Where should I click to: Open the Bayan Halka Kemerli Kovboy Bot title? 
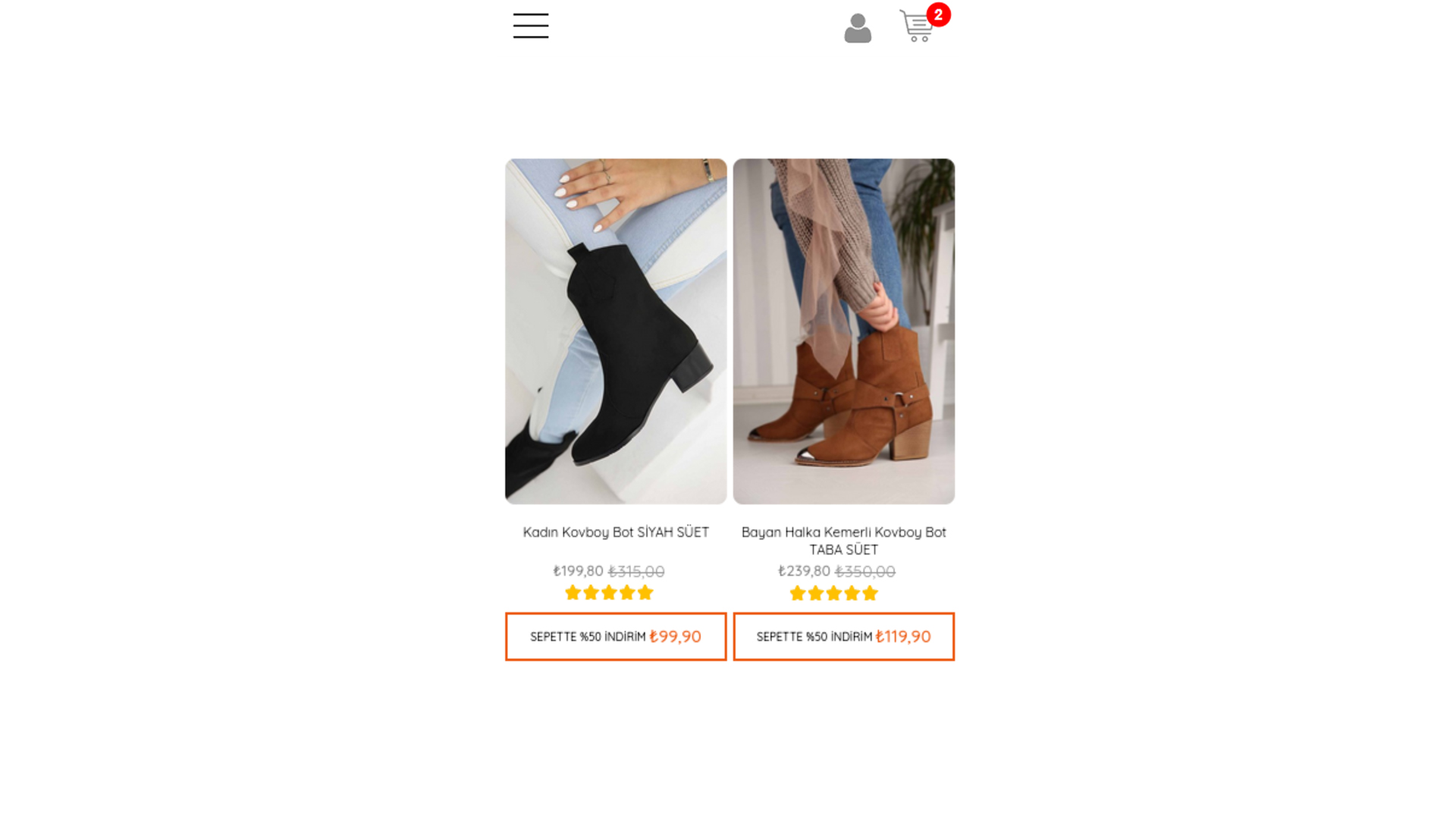(844, 541)
